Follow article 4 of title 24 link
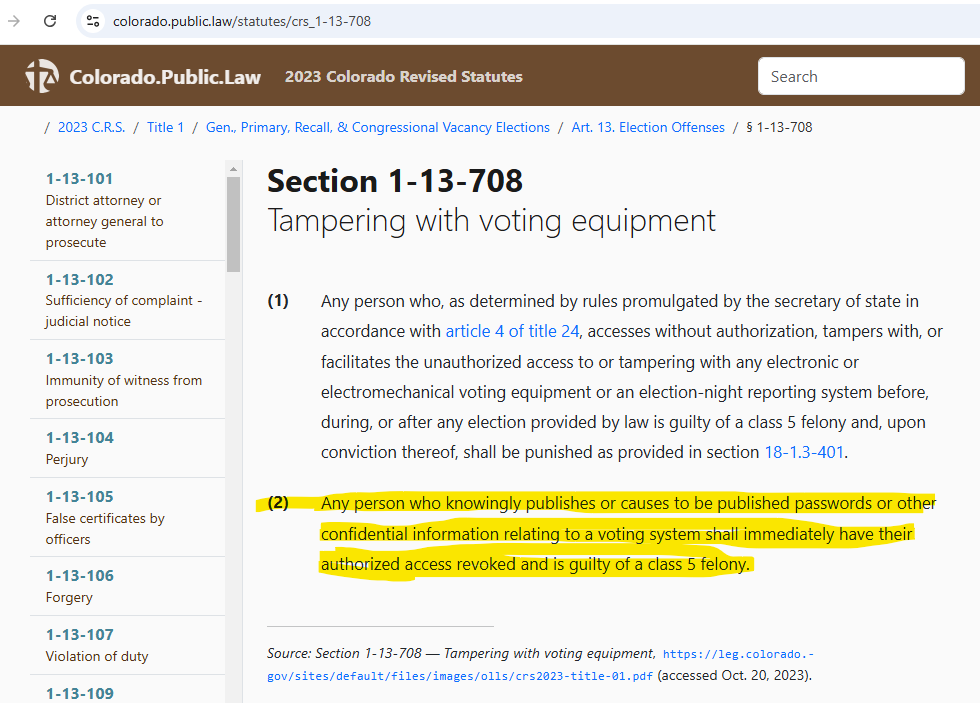This screenshot has height=703, width=980. [512, 331]
